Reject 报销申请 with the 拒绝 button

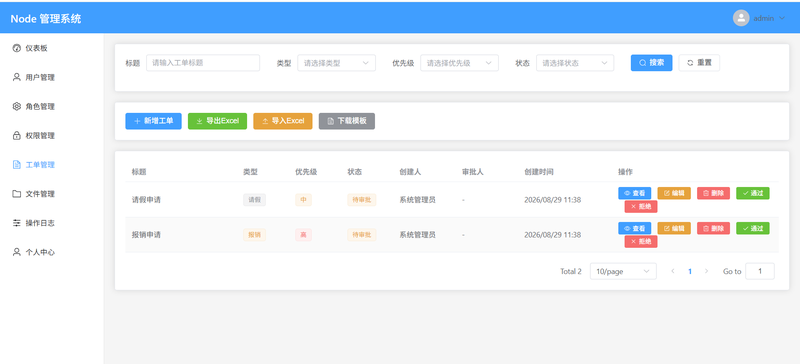coord(641,241)
